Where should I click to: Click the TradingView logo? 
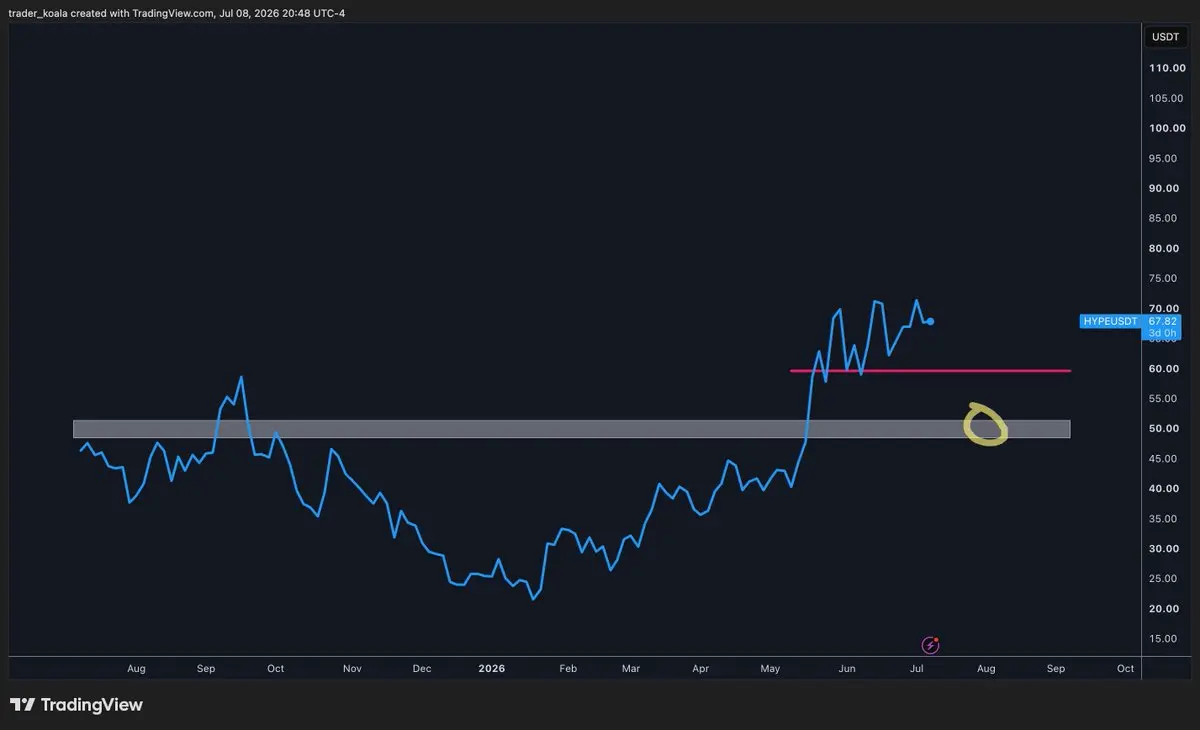[x=76, y=705]
